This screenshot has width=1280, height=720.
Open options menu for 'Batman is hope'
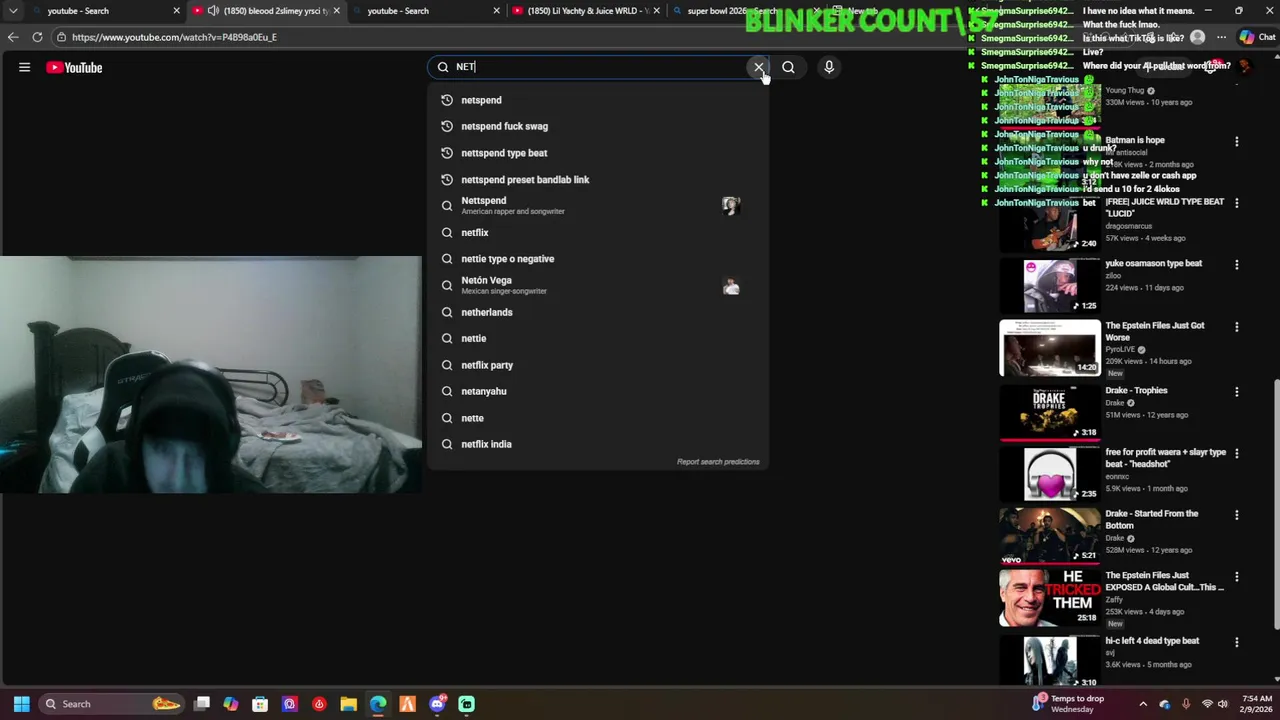[1237, 141]
